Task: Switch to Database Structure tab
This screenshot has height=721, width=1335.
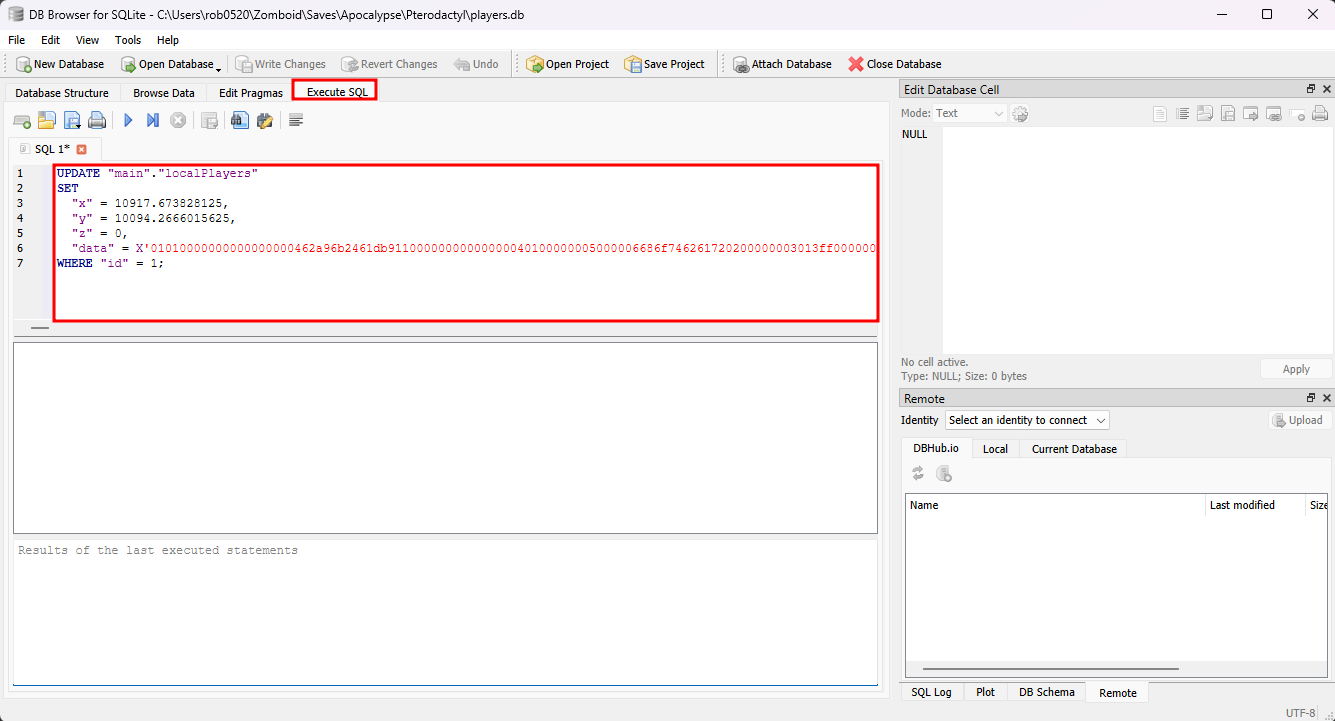Action: pos(62,93)
